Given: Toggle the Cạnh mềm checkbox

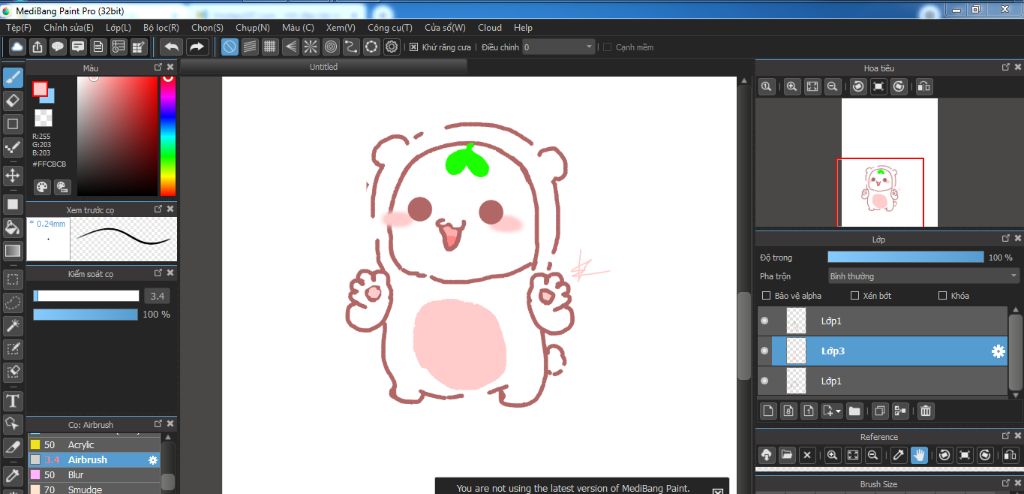Looking at the screenshot, I should [607, 47].
